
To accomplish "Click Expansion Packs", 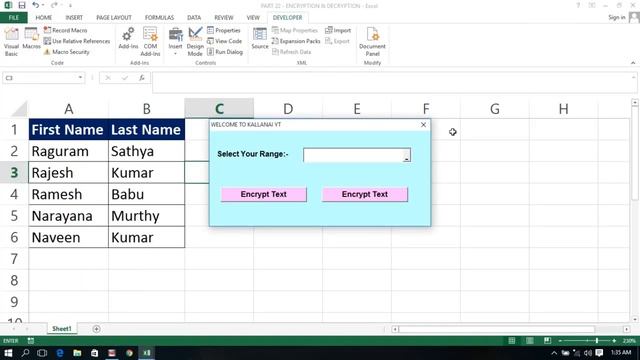I will click(x=296, y=41).
